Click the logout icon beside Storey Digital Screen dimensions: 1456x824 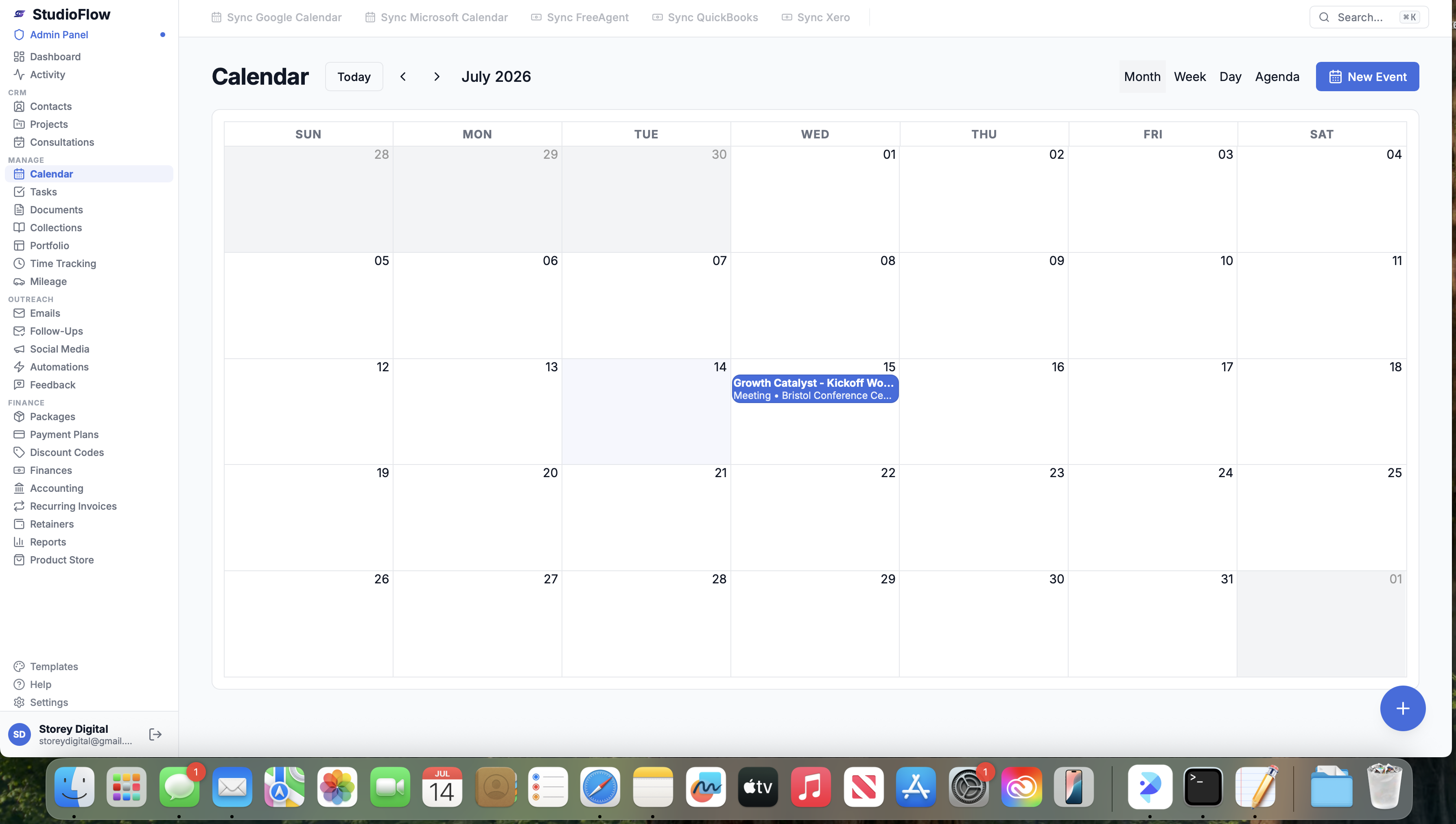click(155, 734)
